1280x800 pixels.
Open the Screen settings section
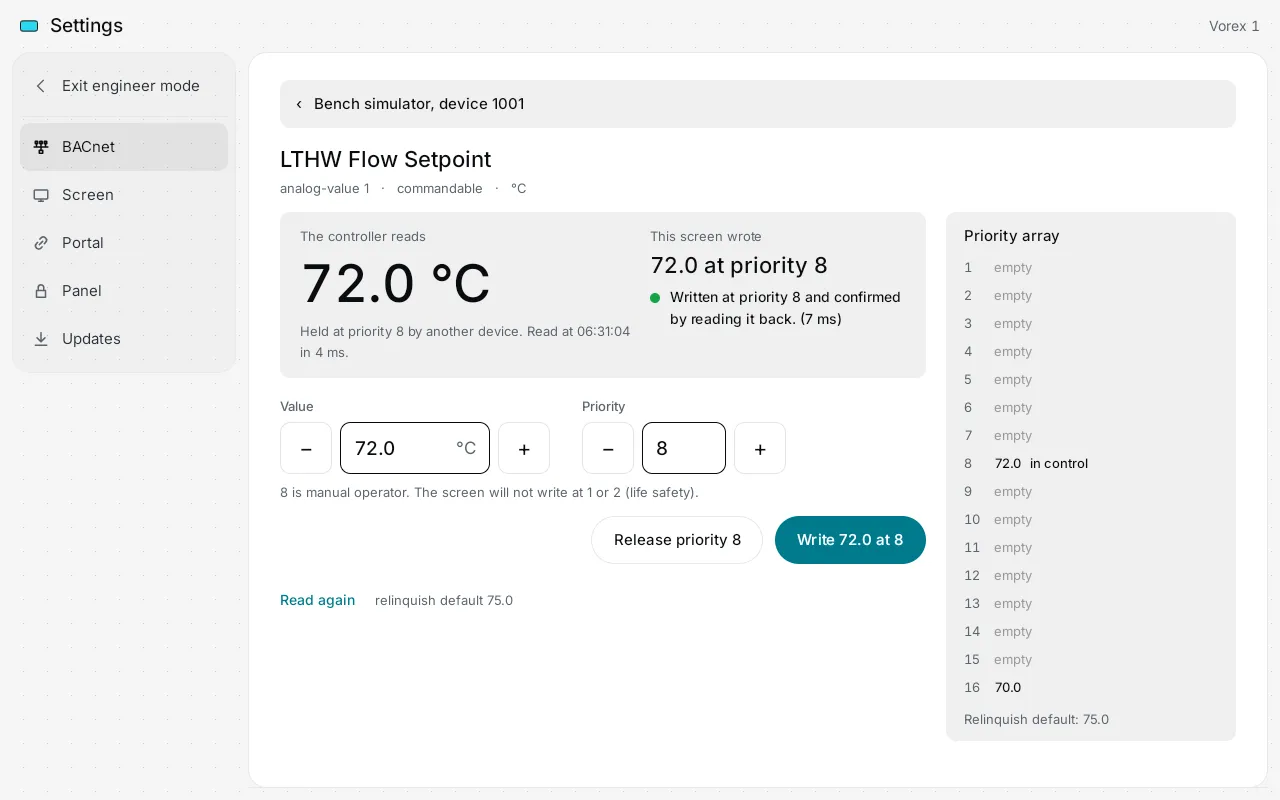click(124, 195)
